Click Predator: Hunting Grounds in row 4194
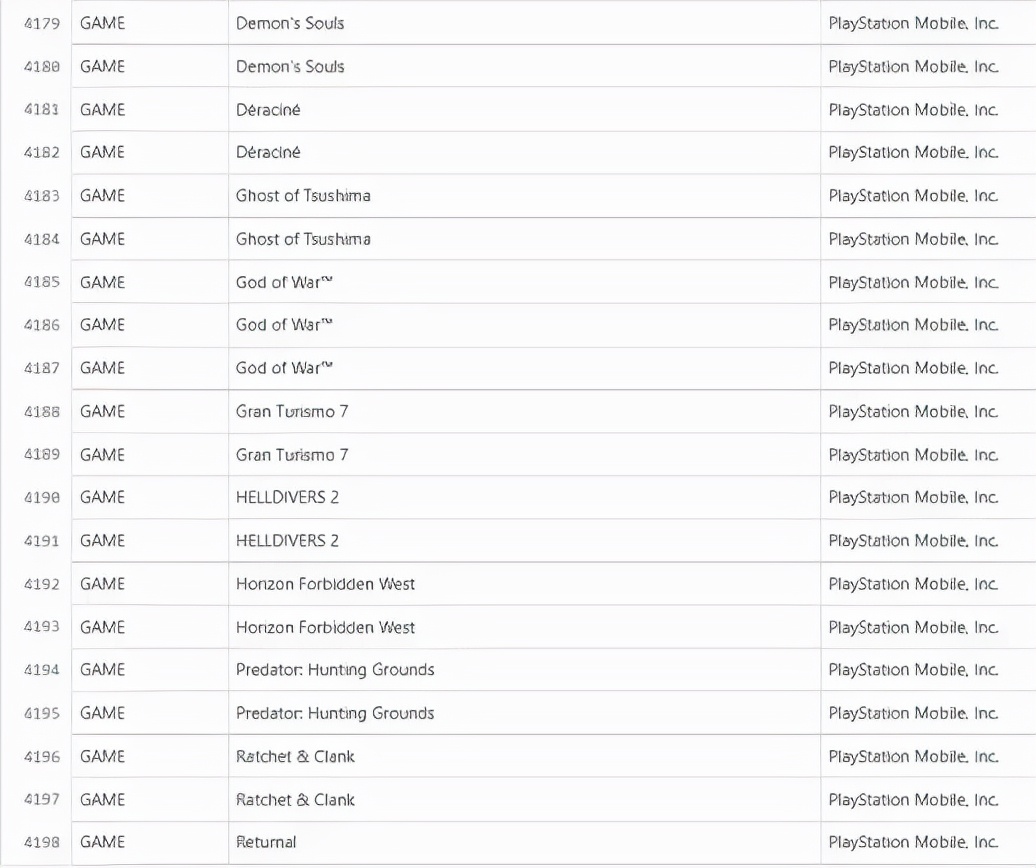Screen dimensions: 1036x868 [x=335, y=670]
